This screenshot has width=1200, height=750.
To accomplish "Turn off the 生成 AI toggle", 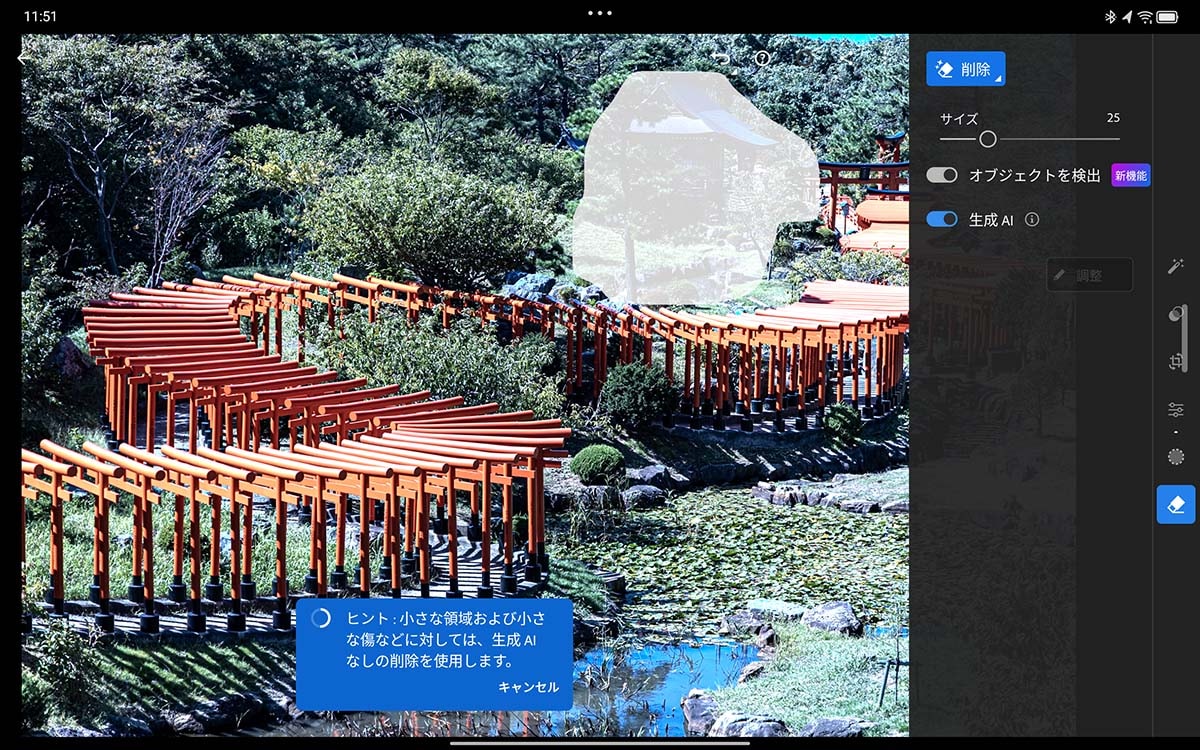I will [x=941, y=219].
